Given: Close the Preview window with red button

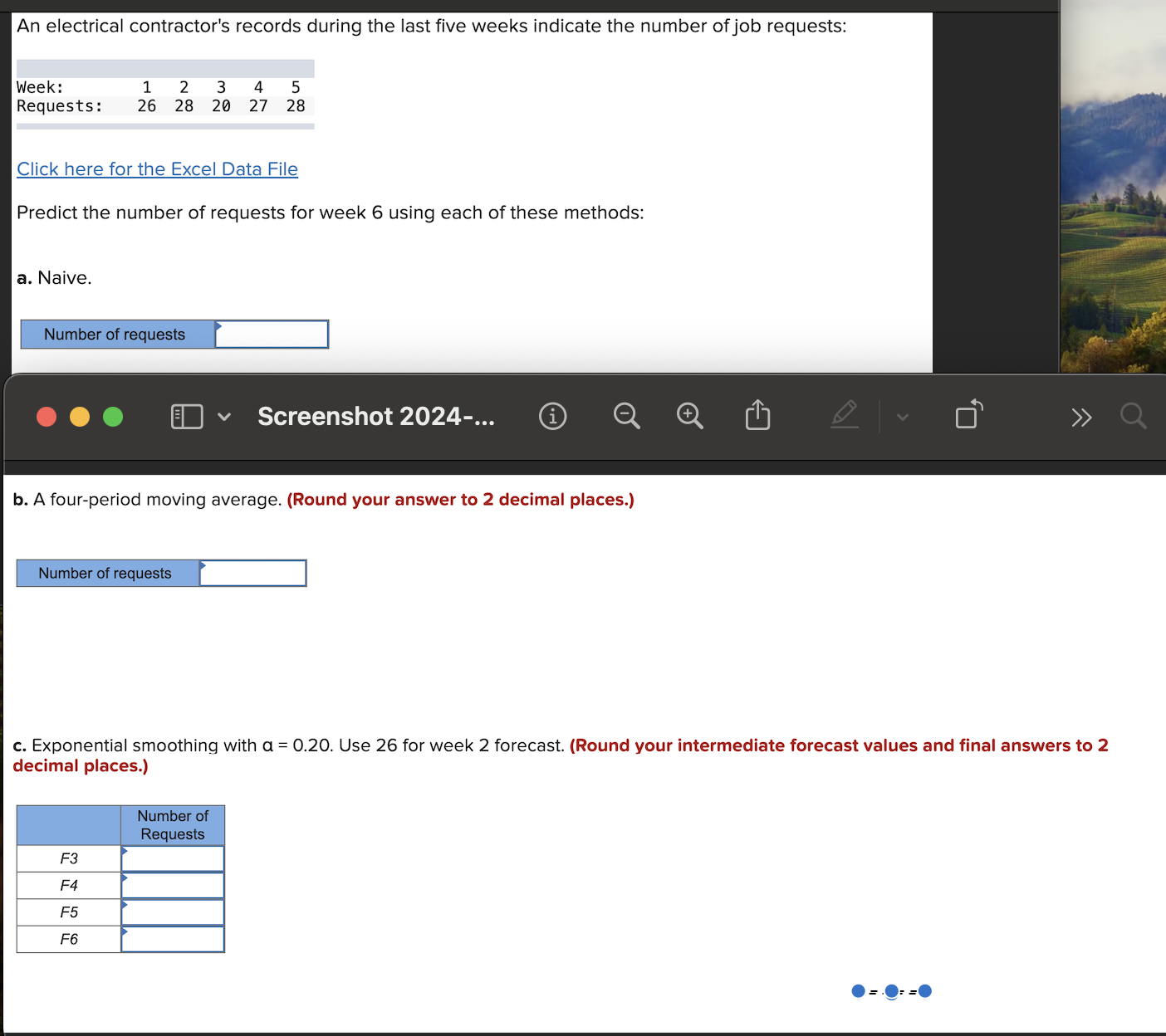Looking at the screenshot, I should pyautogui.click(x=47, y=416).
